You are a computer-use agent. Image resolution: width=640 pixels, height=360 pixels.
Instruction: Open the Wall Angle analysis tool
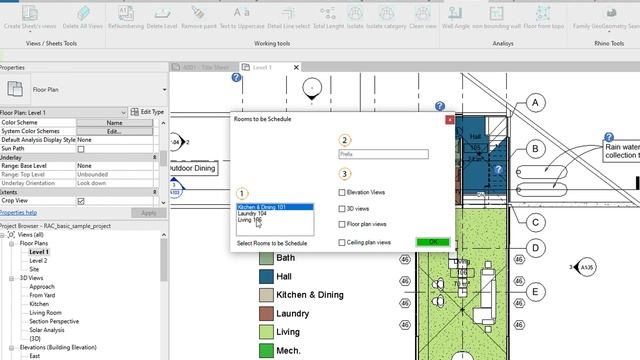click(456, 18)
